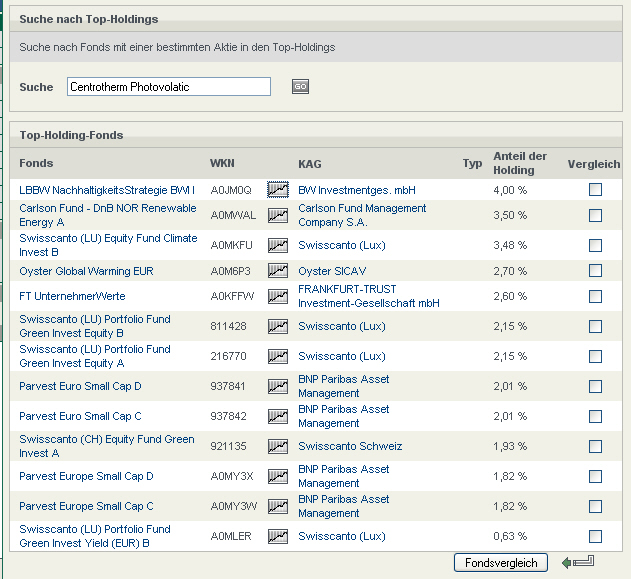Click the Fondsvergleich button
This screenshot has width=631, height=579.
click(501, 563)
